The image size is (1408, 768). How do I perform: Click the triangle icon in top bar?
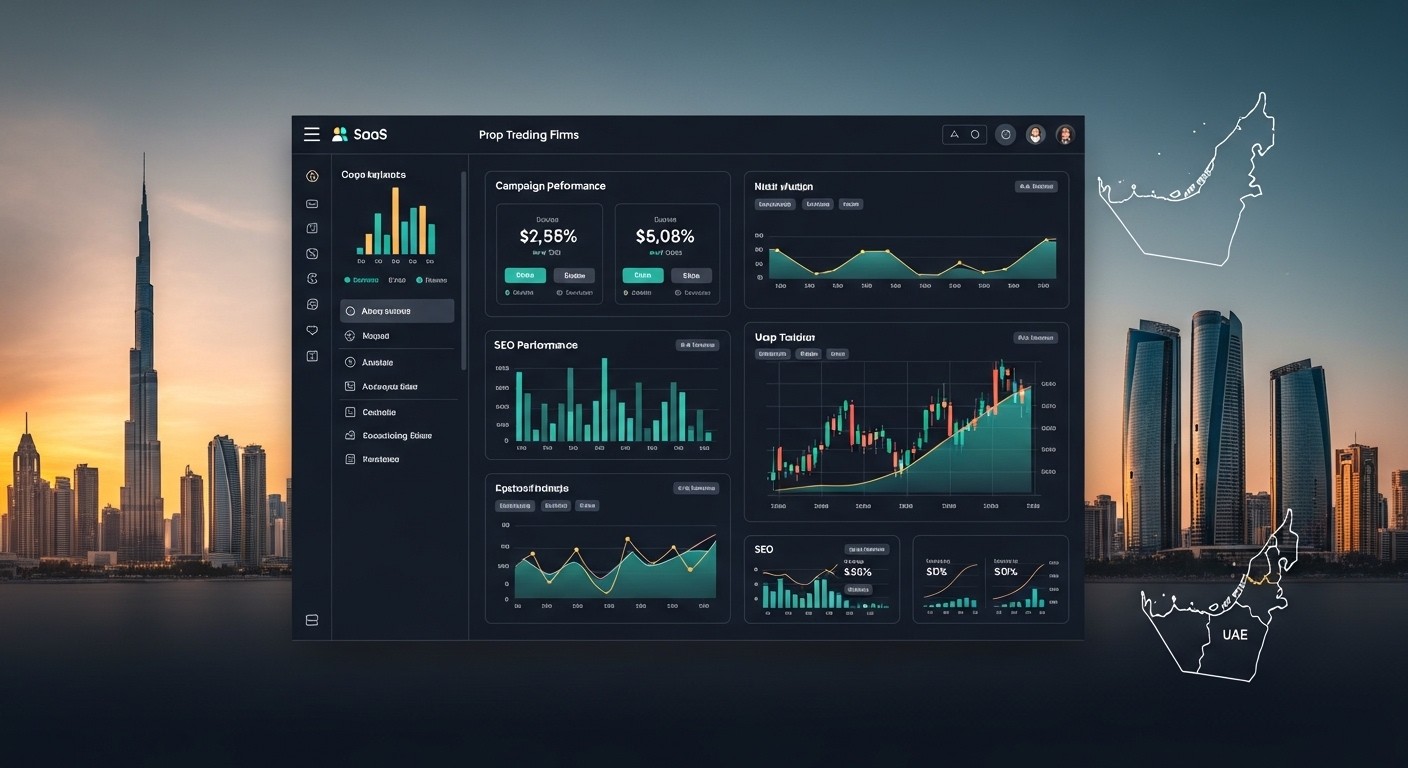954,134
